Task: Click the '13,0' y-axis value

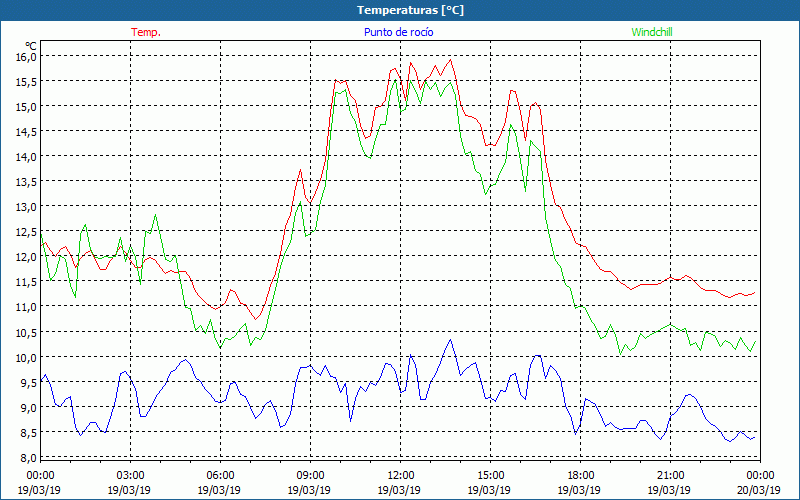Action: coord(26,207)
